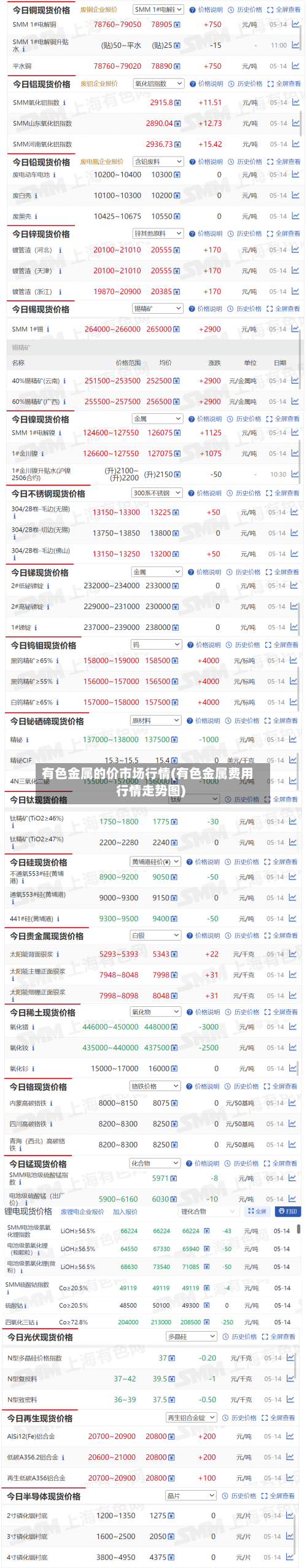Viewport: 307px width, 1568px height.
Task: Open chart icon for 1#金川镍 row
Action: [295, 454]
